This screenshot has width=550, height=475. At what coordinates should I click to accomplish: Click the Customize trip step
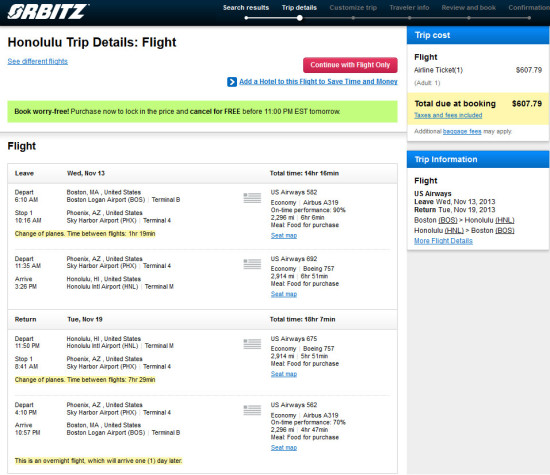[353, 8]
